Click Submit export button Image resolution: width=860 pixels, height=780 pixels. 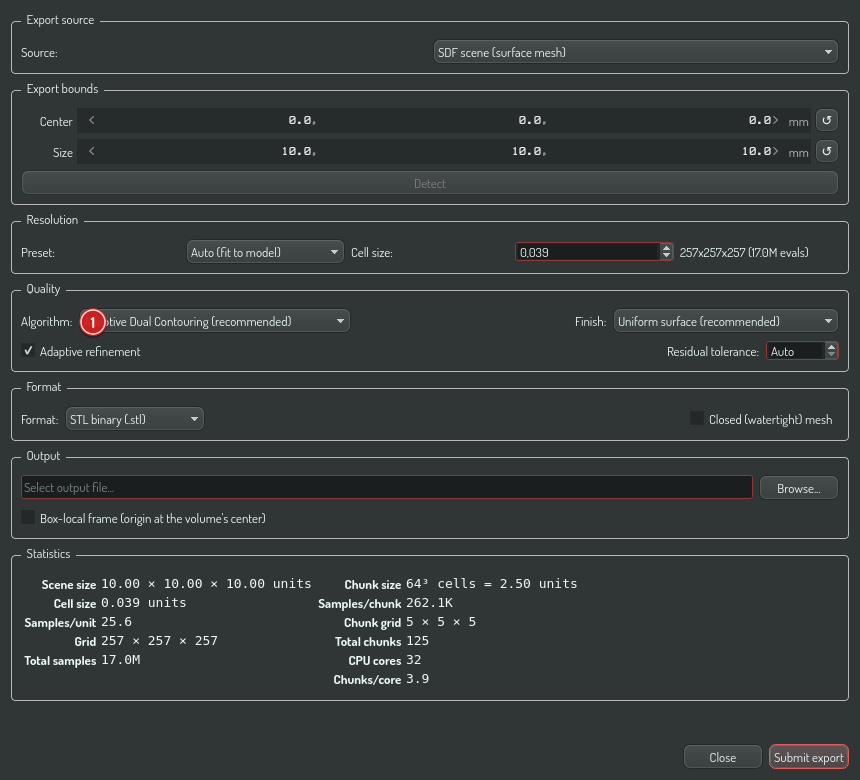click(x=808, y=758)
